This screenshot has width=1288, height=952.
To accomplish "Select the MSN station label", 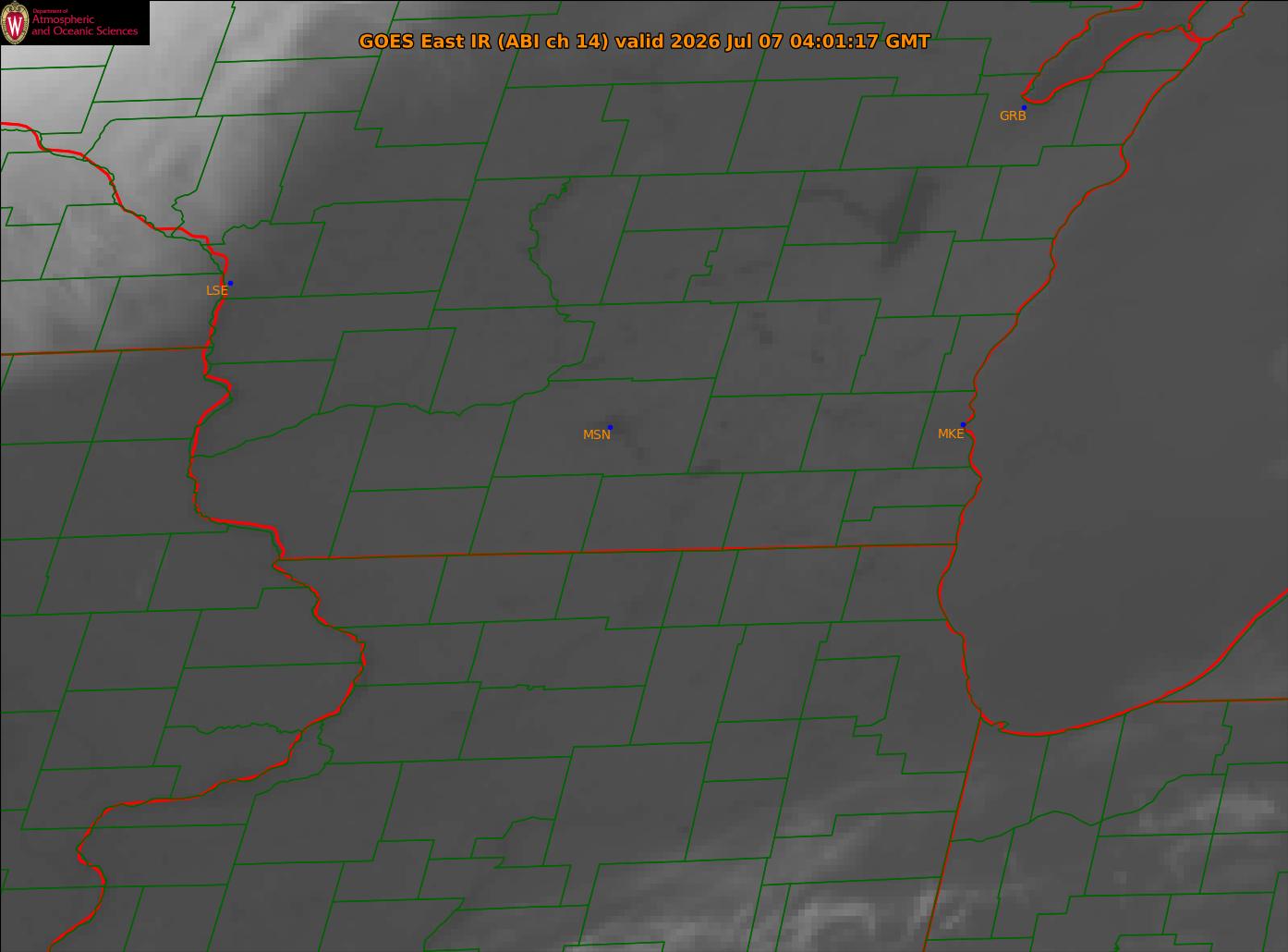I will 596,434.
